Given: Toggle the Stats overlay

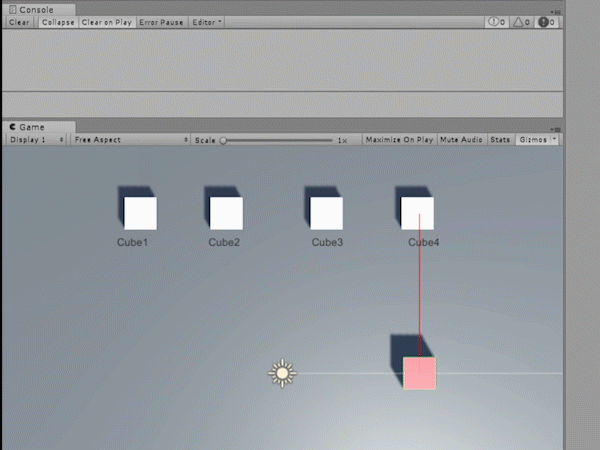Looking at the screenshot, I should (500, 140).
